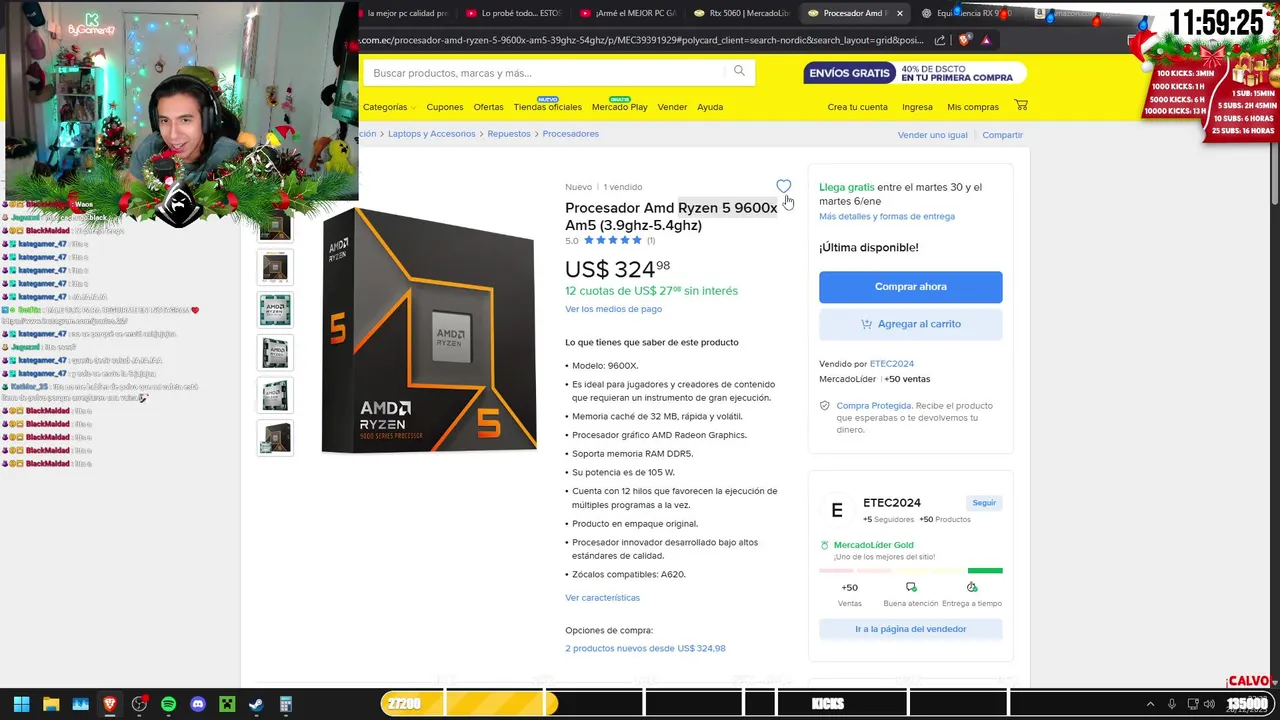The image size is (1280, 720).
Task: Close the Procesador Amd tab
Action: coord(900,13)
